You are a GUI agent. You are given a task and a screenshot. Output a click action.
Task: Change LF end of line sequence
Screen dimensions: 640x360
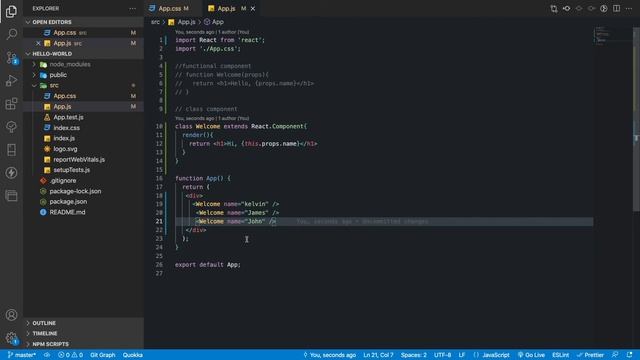(462, 355)
